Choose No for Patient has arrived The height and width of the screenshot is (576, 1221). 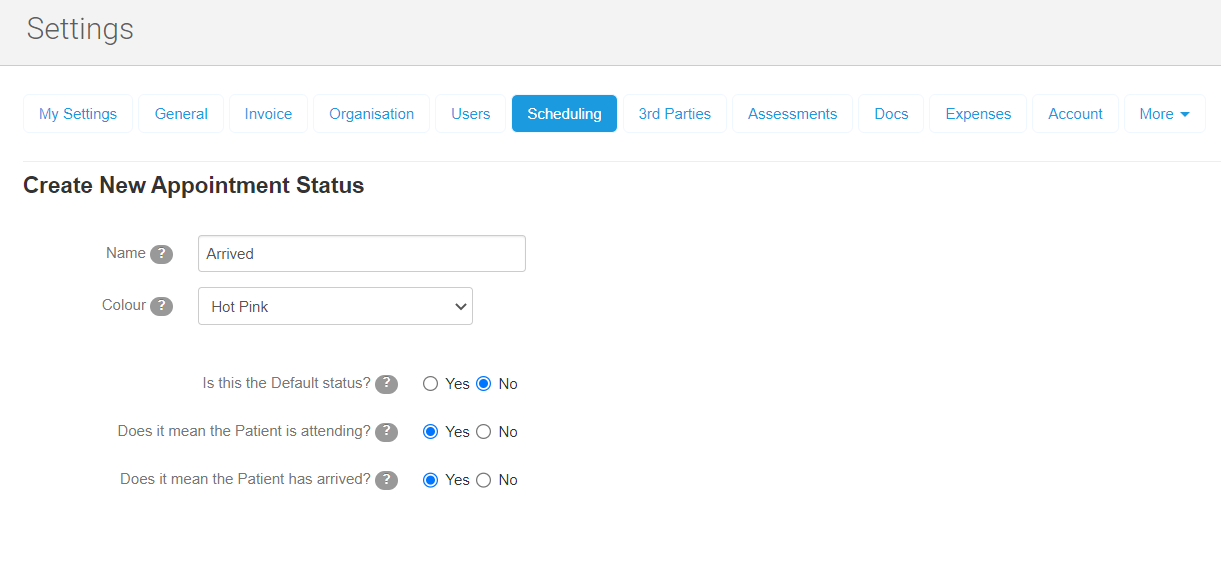484,480
